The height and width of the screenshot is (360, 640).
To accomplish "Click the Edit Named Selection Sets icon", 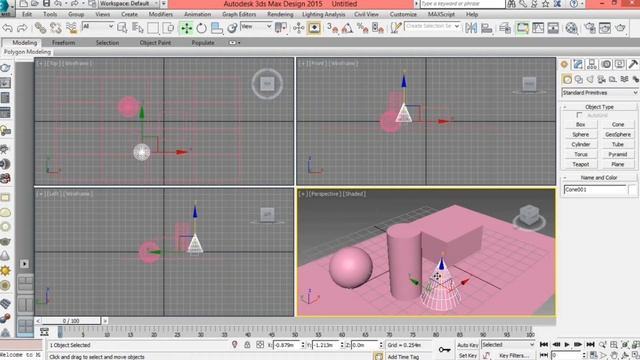I will coord(396,28).
